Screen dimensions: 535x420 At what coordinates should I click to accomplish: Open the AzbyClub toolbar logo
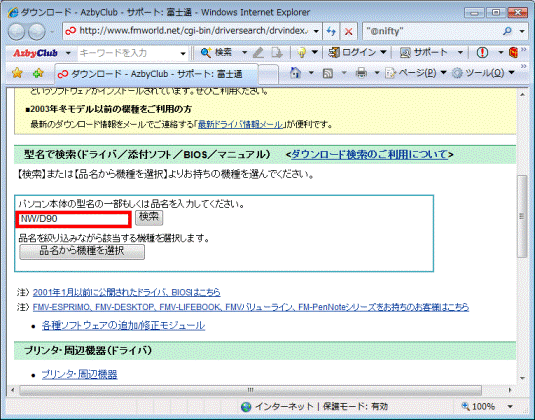tap(35, 53)
